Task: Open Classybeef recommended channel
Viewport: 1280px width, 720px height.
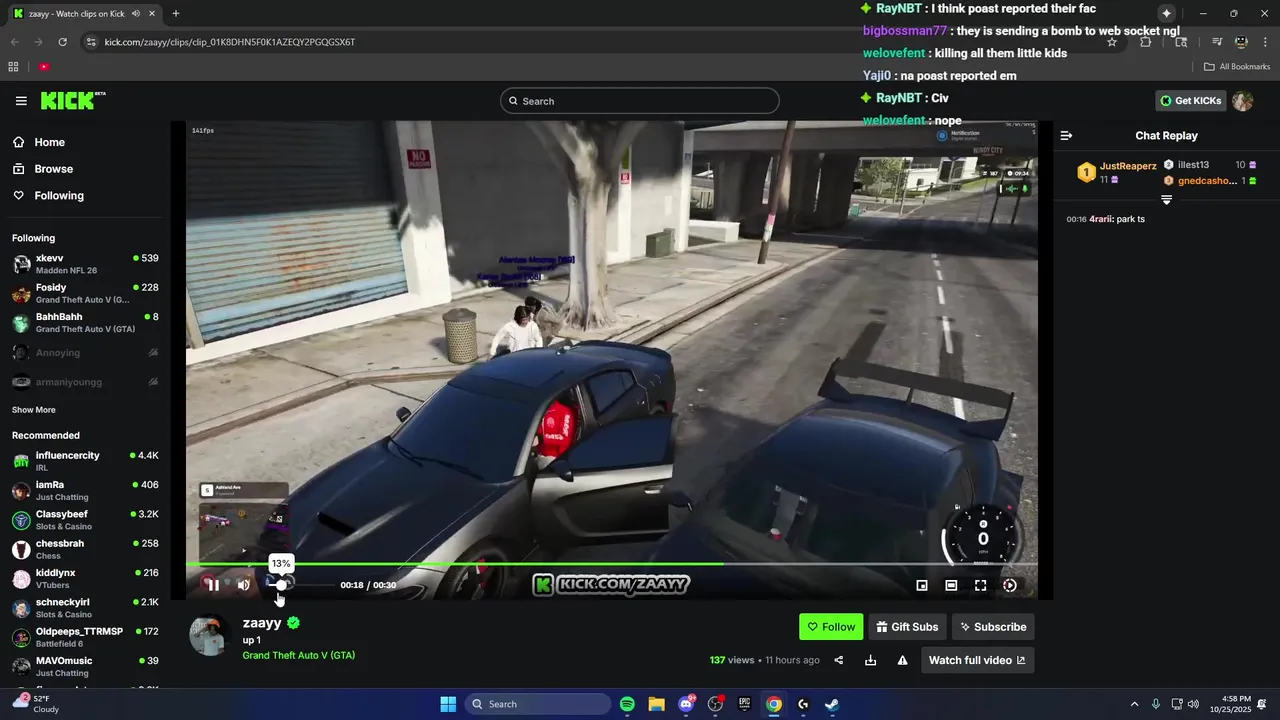Action: [x=85, y=520]
